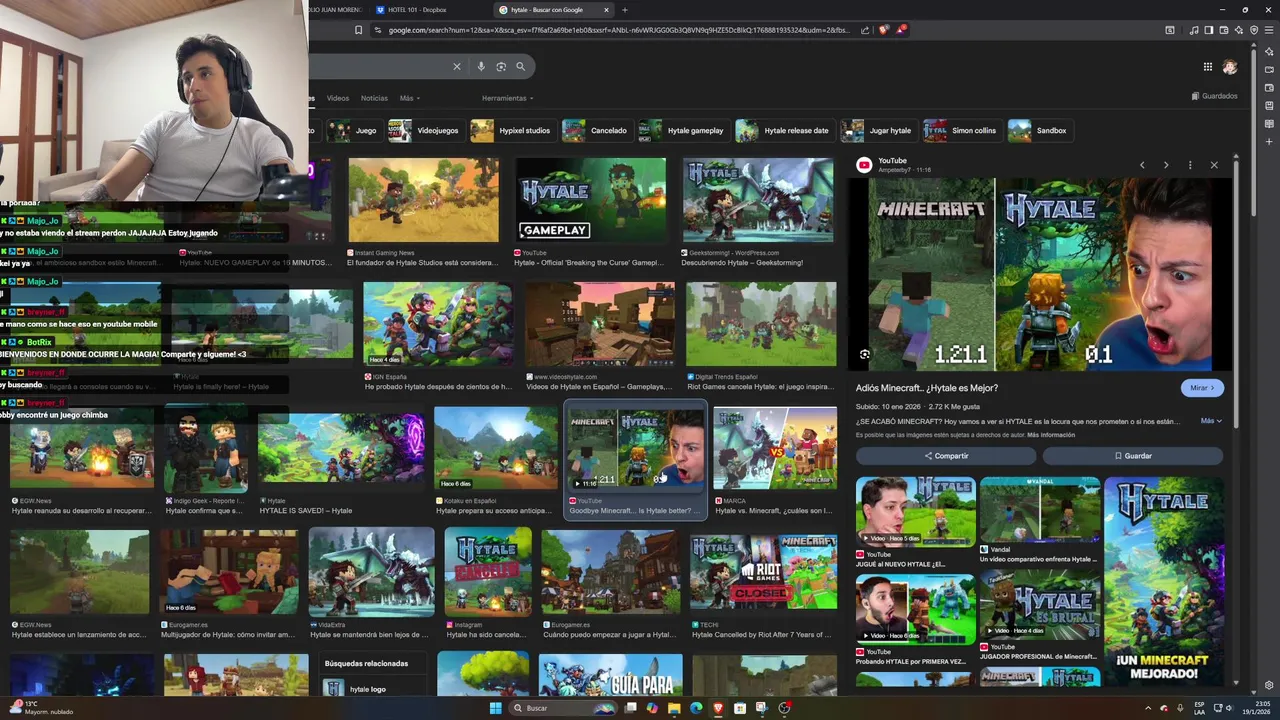Image resolution: width=1280 pixels, height=720 pixels.
Task: Show previous image in the preview panel
Action: point(1142,165)
